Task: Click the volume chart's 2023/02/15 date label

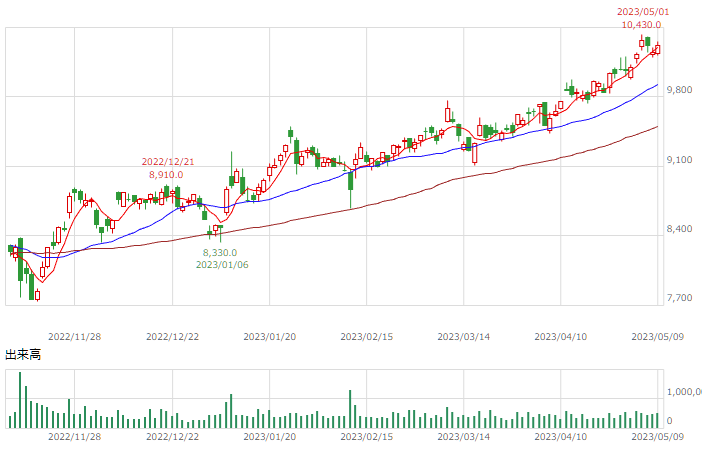Action: coord(367,437)
